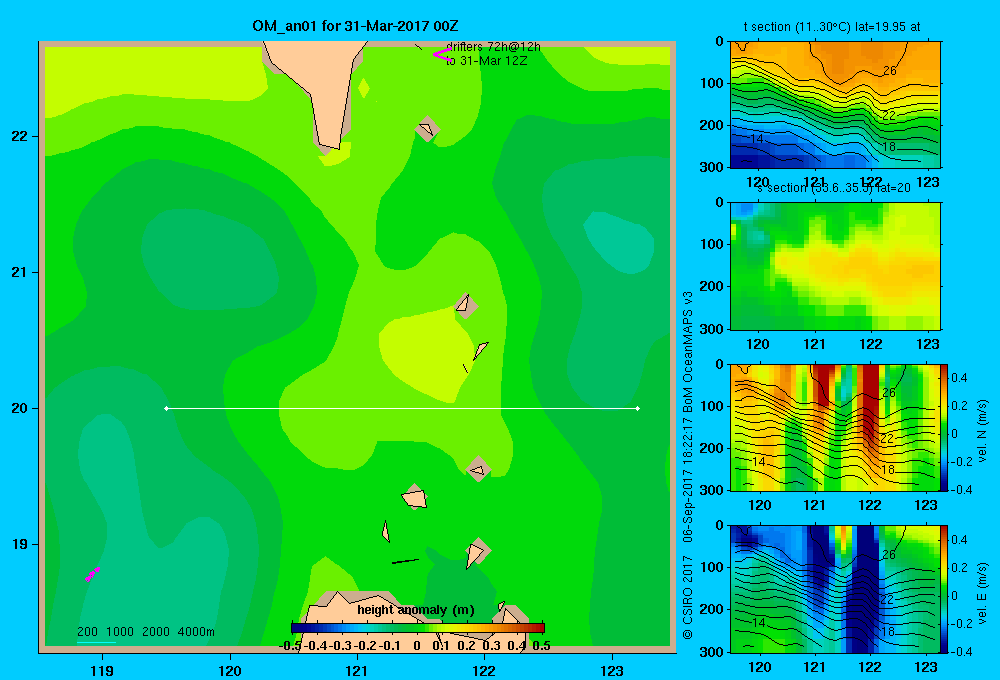
Task: Pick the dark blue end of the height anomaly colorbar
Action: pyautogui.click(x=297, y=628)
